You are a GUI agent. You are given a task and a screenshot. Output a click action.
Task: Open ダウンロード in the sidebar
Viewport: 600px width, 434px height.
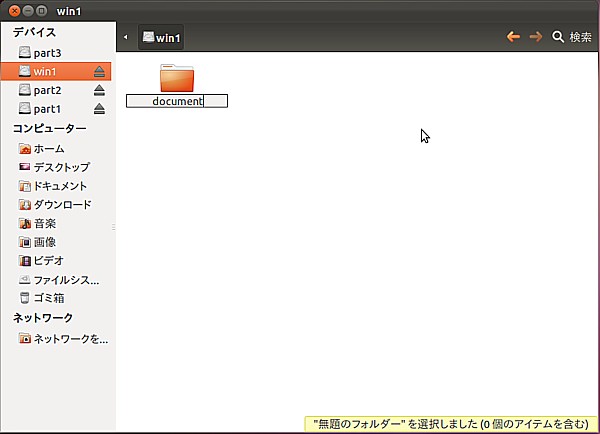[x=63, y=205]
